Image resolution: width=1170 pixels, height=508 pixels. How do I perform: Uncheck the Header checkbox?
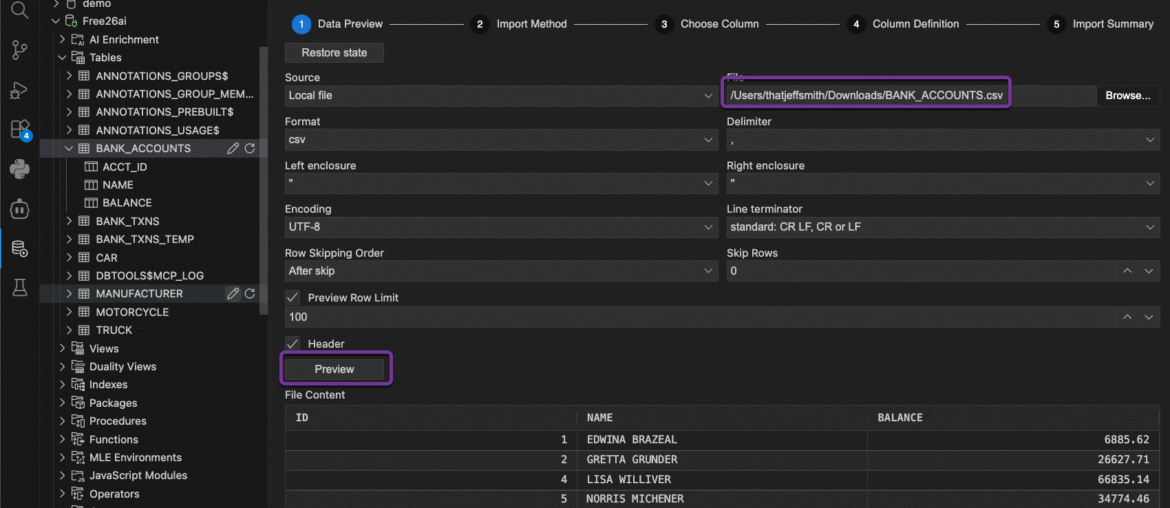coord(293,344)
